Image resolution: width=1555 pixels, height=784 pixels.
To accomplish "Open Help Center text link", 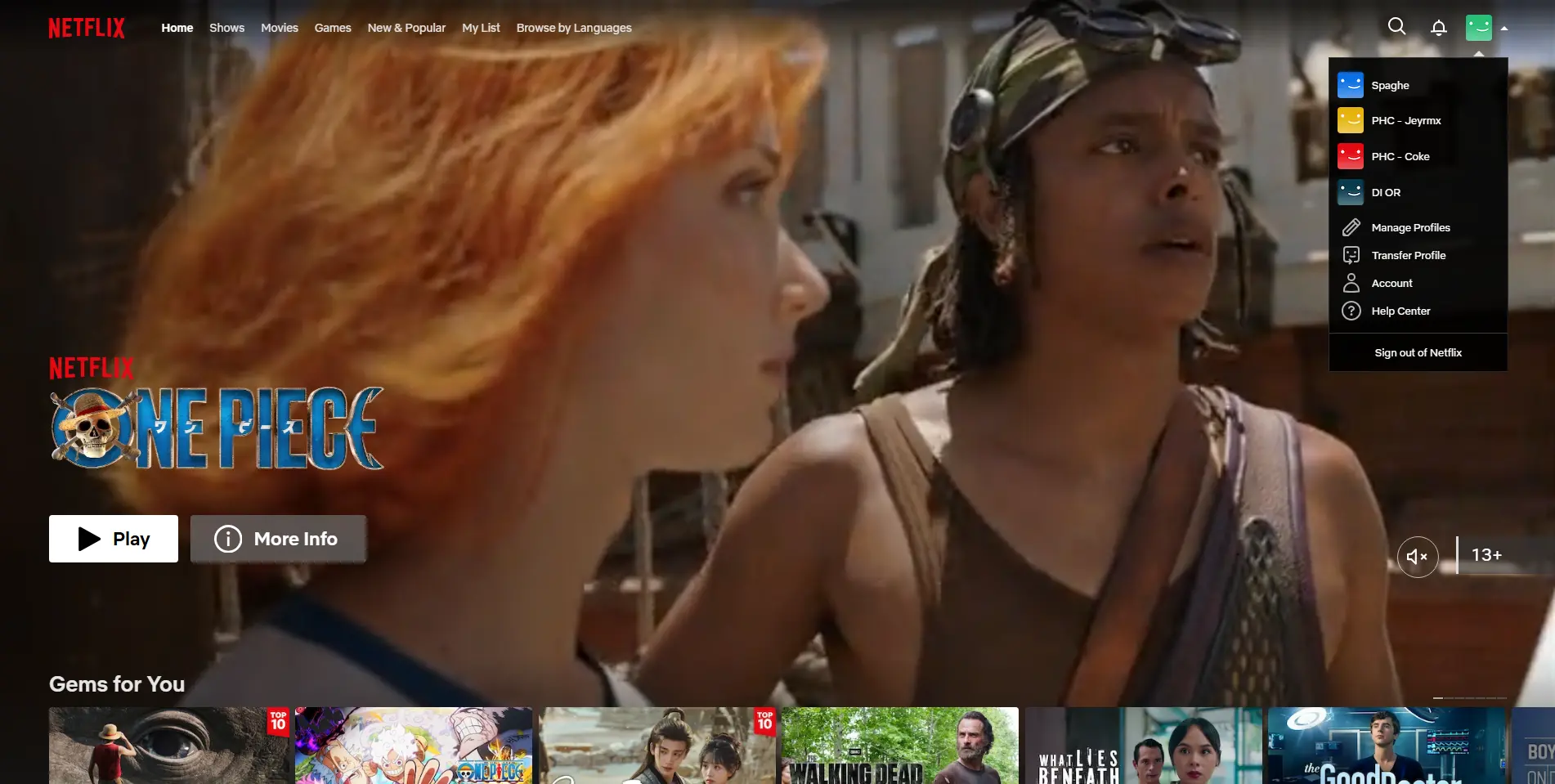I will (x=1401, y=311).
